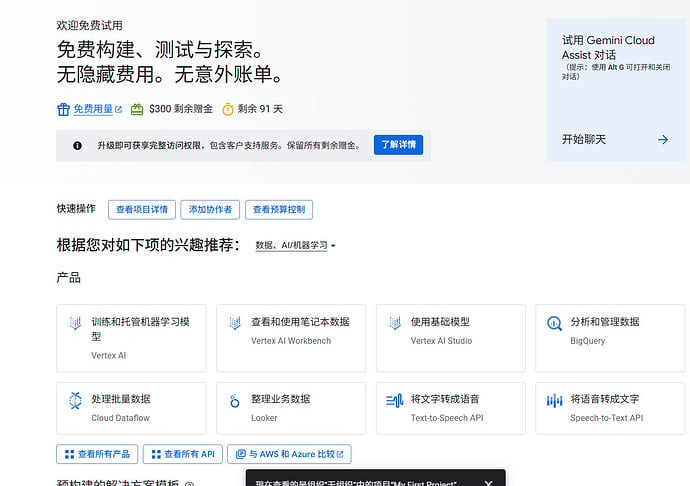Open 查看预算控制 quick action
Screen dimensions: 690x486
pyautogui.click(x=279, y=210)
